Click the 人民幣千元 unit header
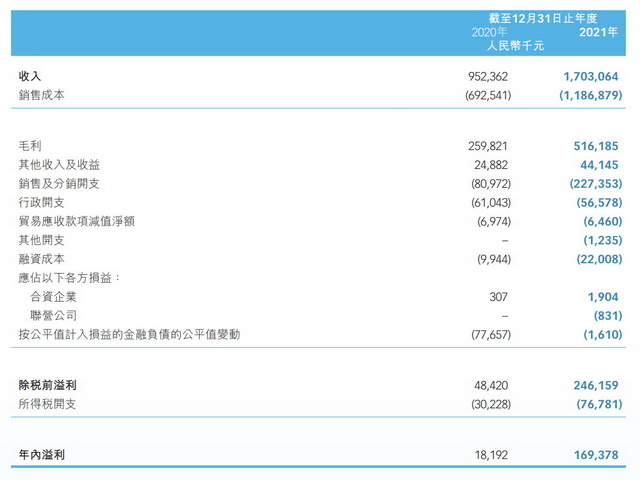The image size is (640, 480). 514,46
